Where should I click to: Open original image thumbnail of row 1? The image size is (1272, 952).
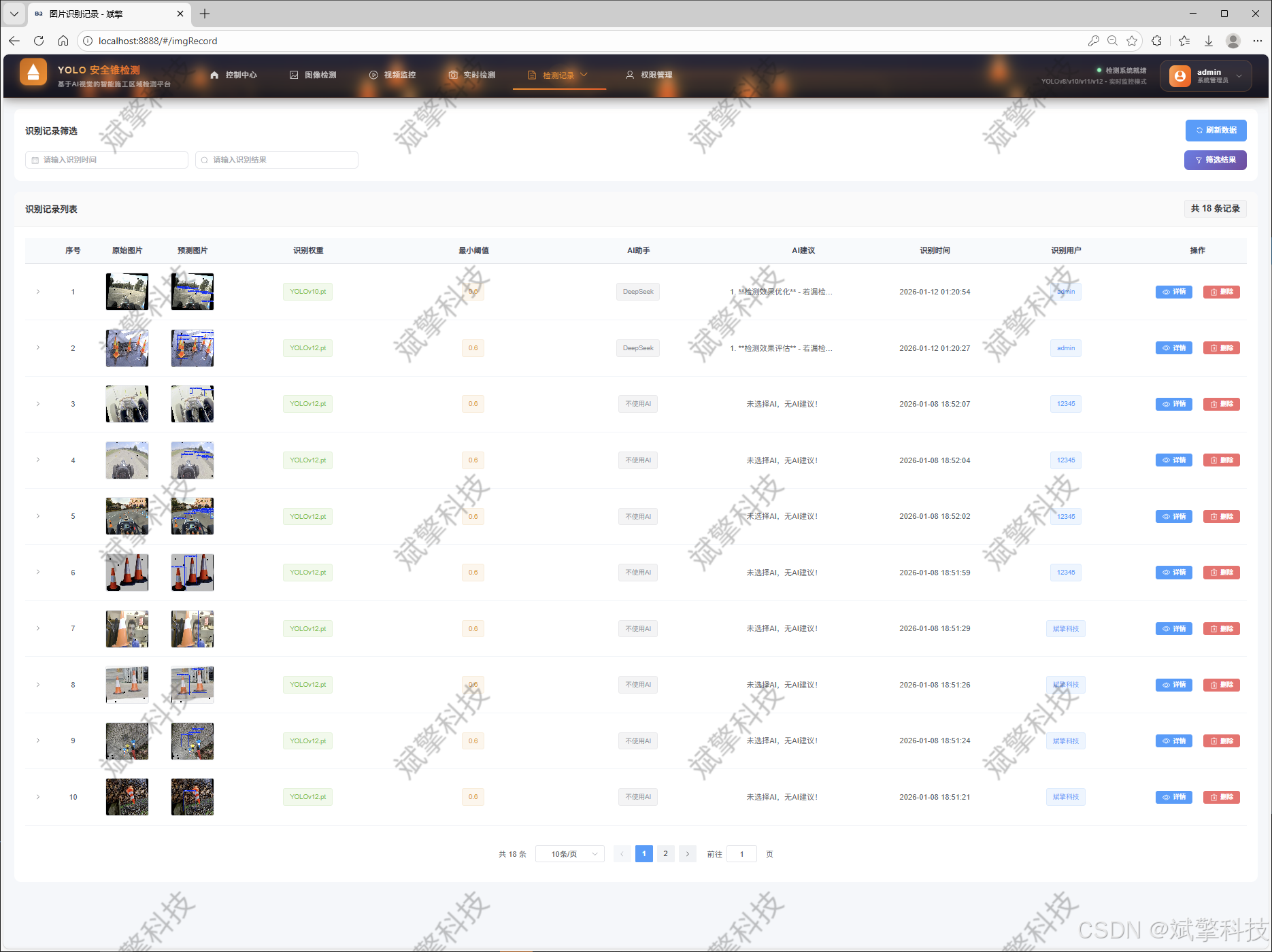[x=127, y=292]
